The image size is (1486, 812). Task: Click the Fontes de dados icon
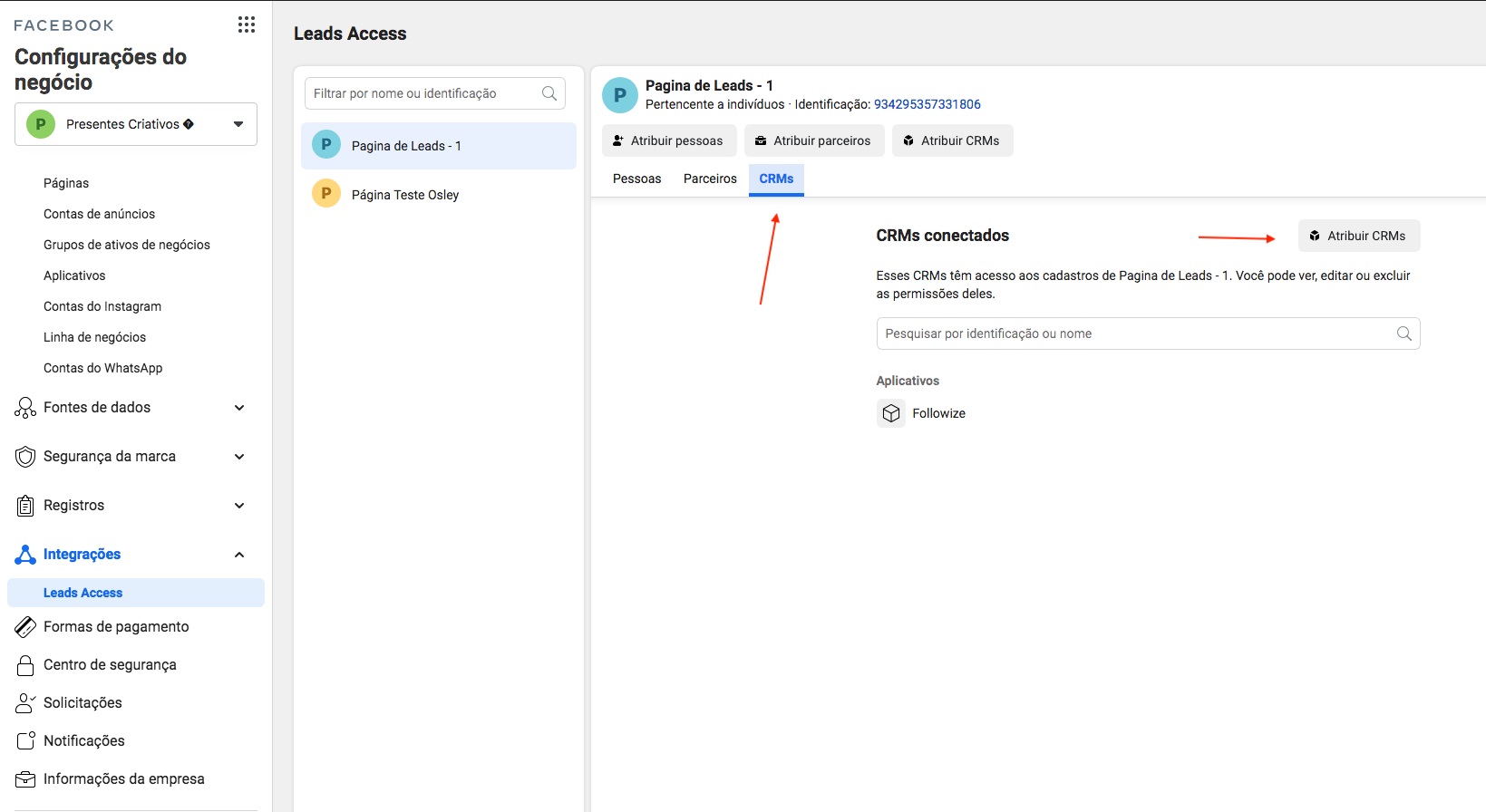pyautogui.click(x=25, y=408)
